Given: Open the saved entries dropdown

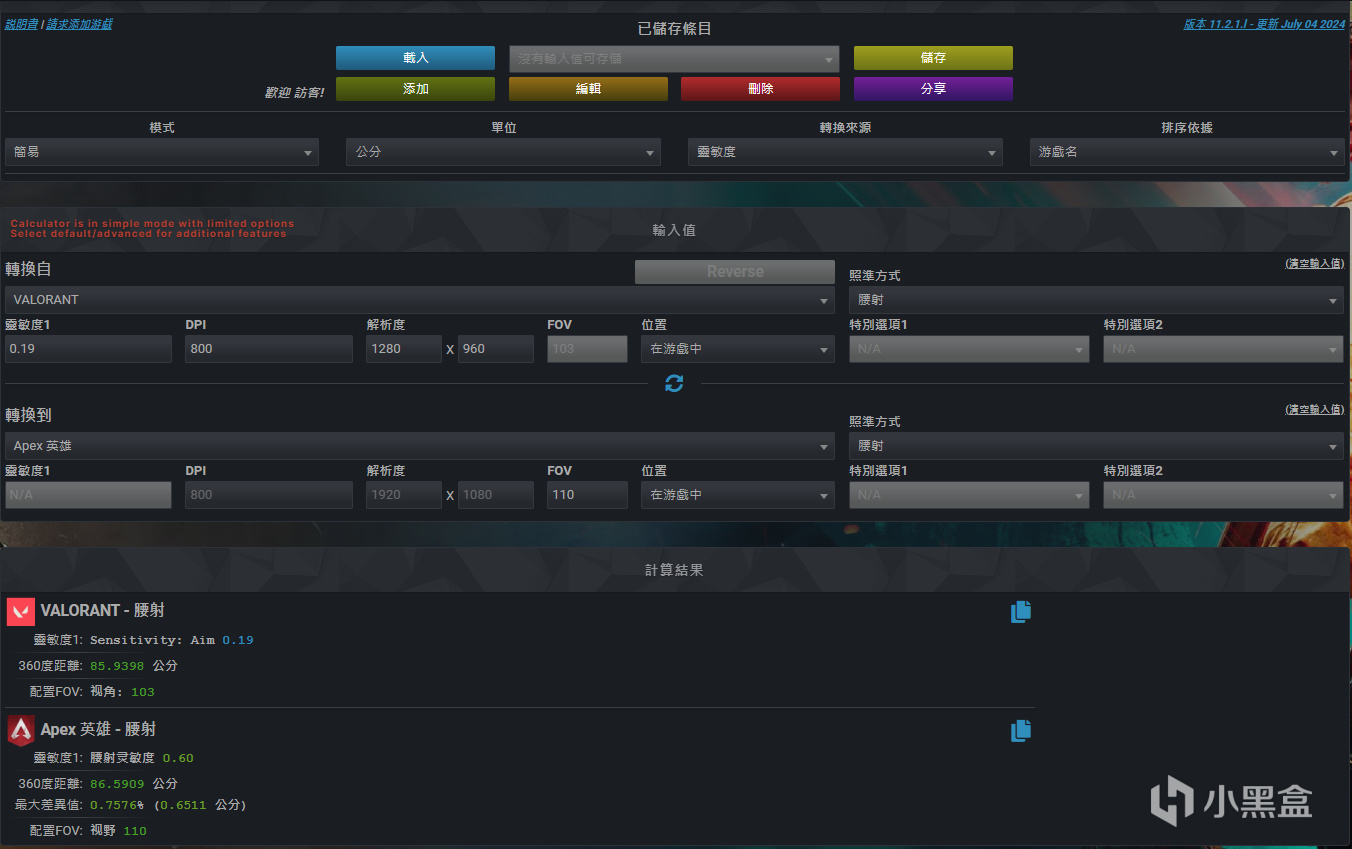Looking at the screenshot, I should tap(674, 59).
